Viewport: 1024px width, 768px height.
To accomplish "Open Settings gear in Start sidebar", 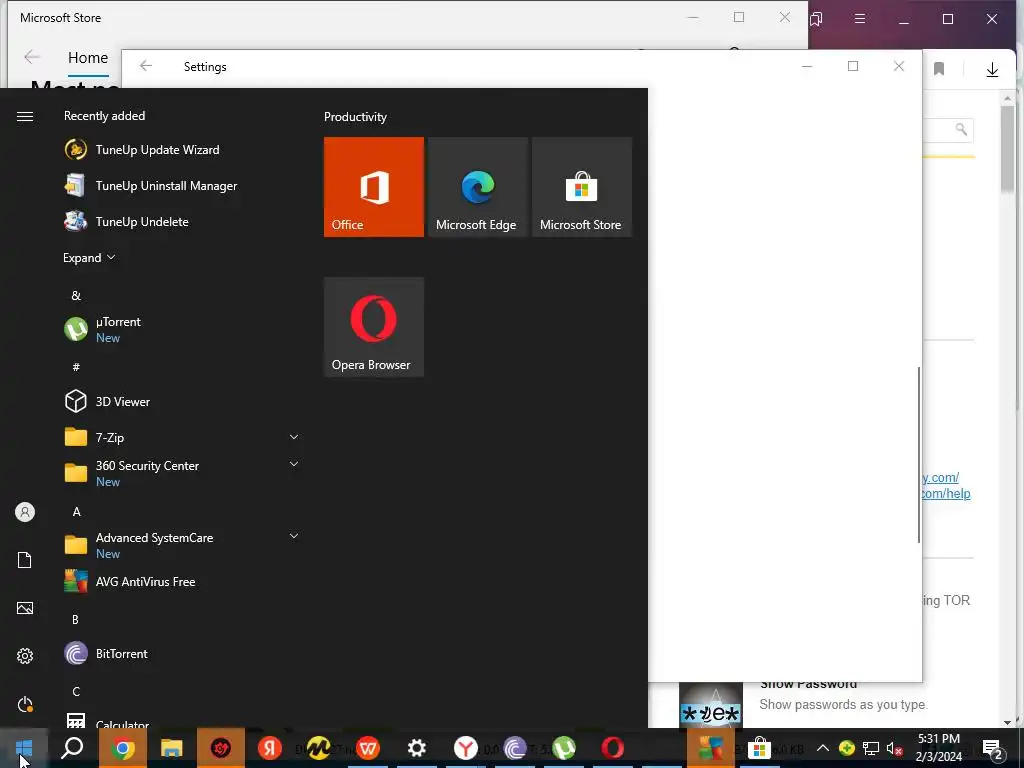I will coord(25,656).
